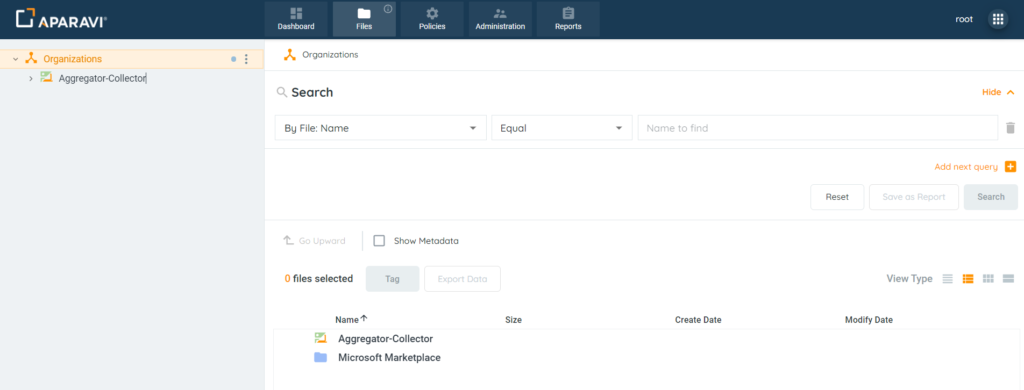Switch to grid view type
1024x390 pixels.
988,279
